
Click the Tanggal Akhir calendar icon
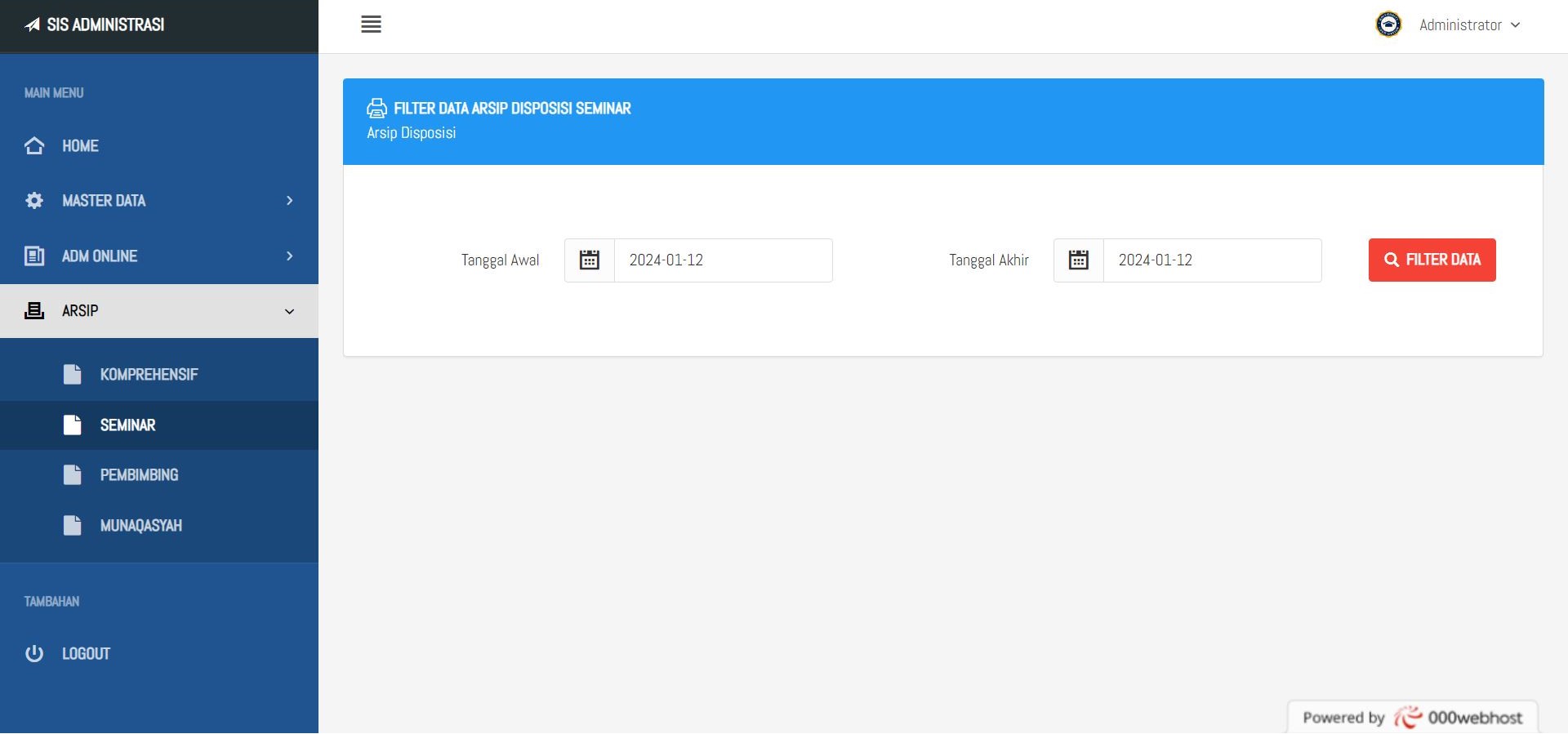click(x=1079, y=260)
